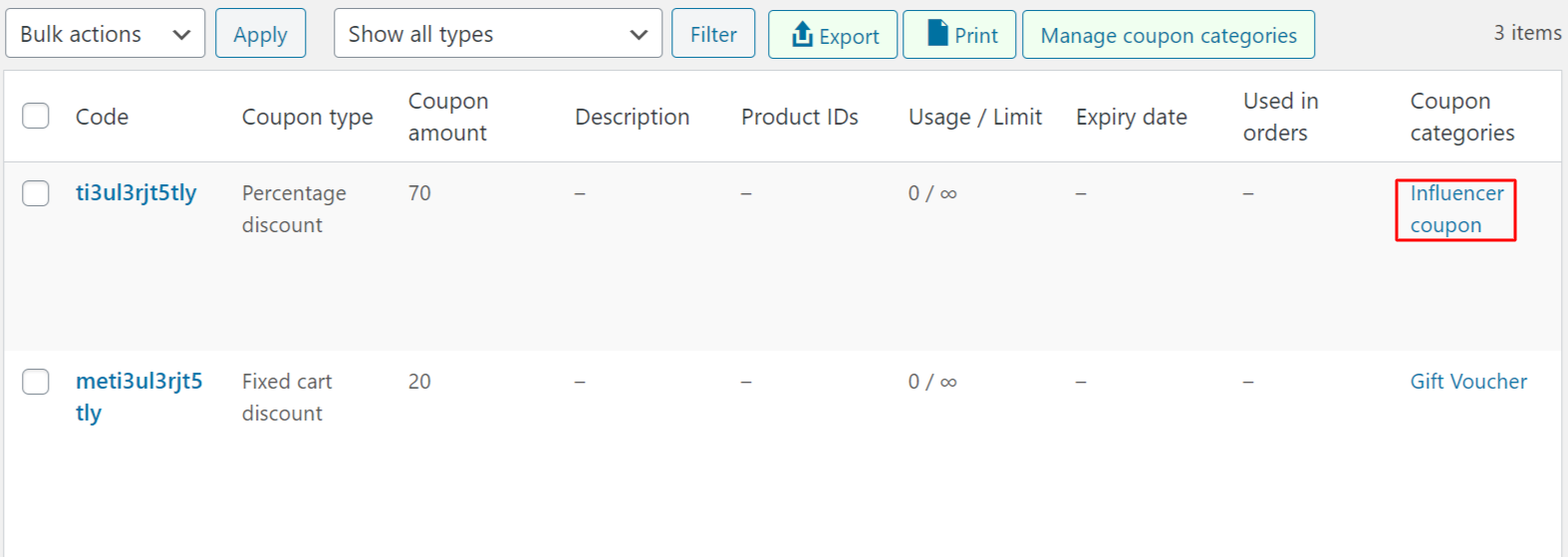
Task: Click the Apply button
Action: click(260, 33)
